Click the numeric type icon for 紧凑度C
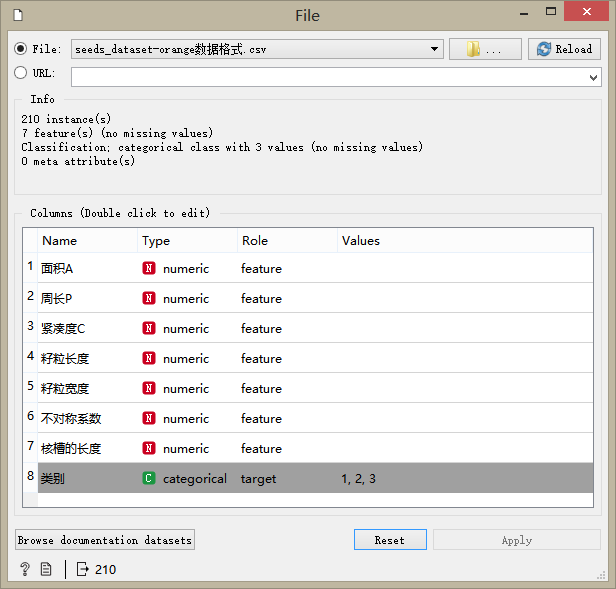The width and height of the screenshot is (616, 589). 149,328
